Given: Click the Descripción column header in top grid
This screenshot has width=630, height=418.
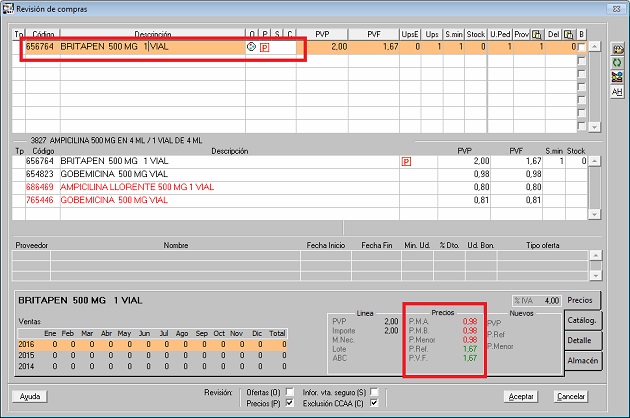Looking at the screenshot, I should pyautogui.click(x=153, y=35).
